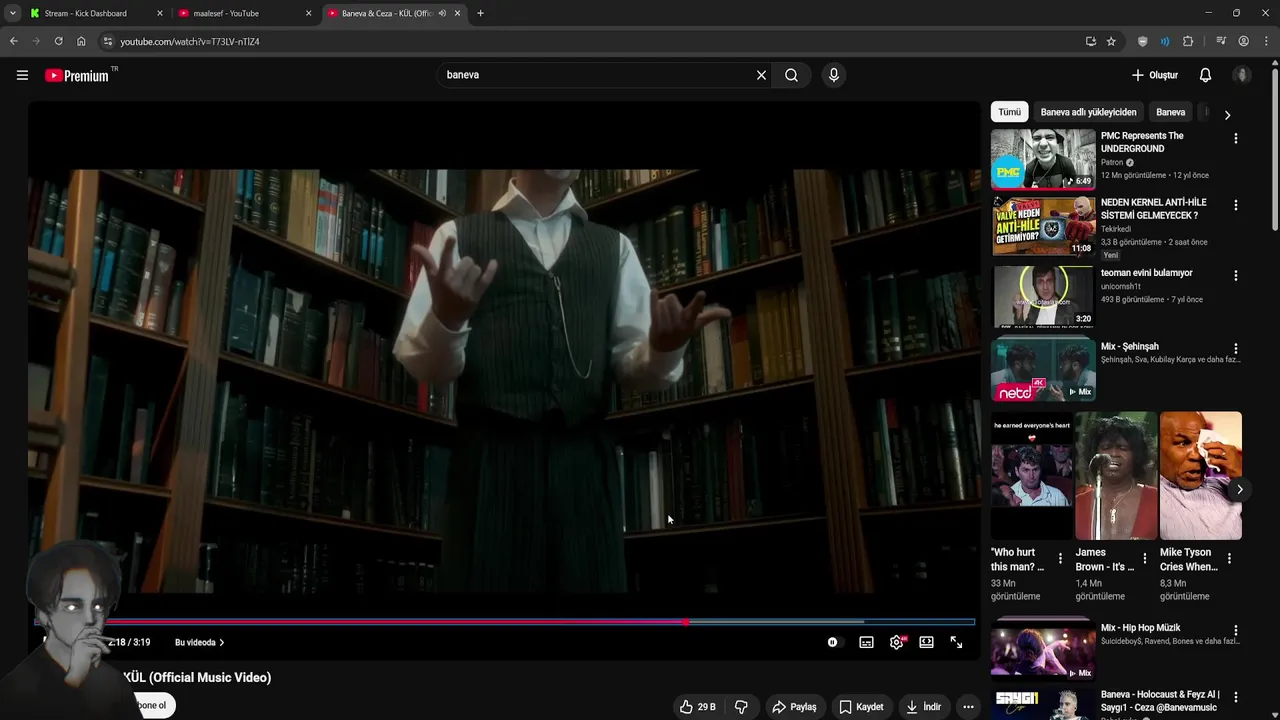Screen dimensions: 1280x720
Task: Click the Paylaş share button
Action: pos(794,707)
